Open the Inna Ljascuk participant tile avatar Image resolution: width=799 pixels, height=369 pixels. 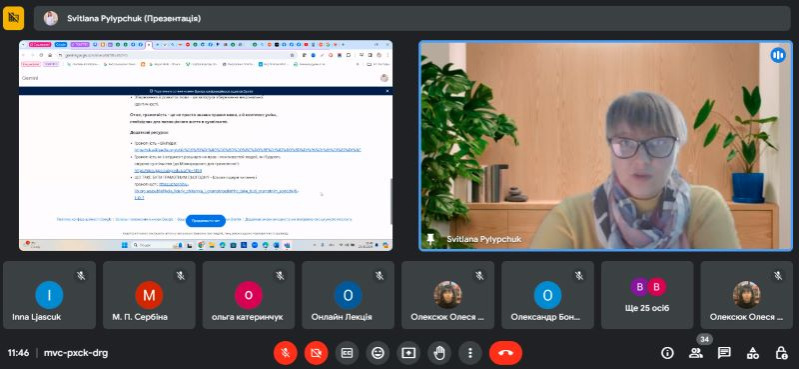coord(49,295)
